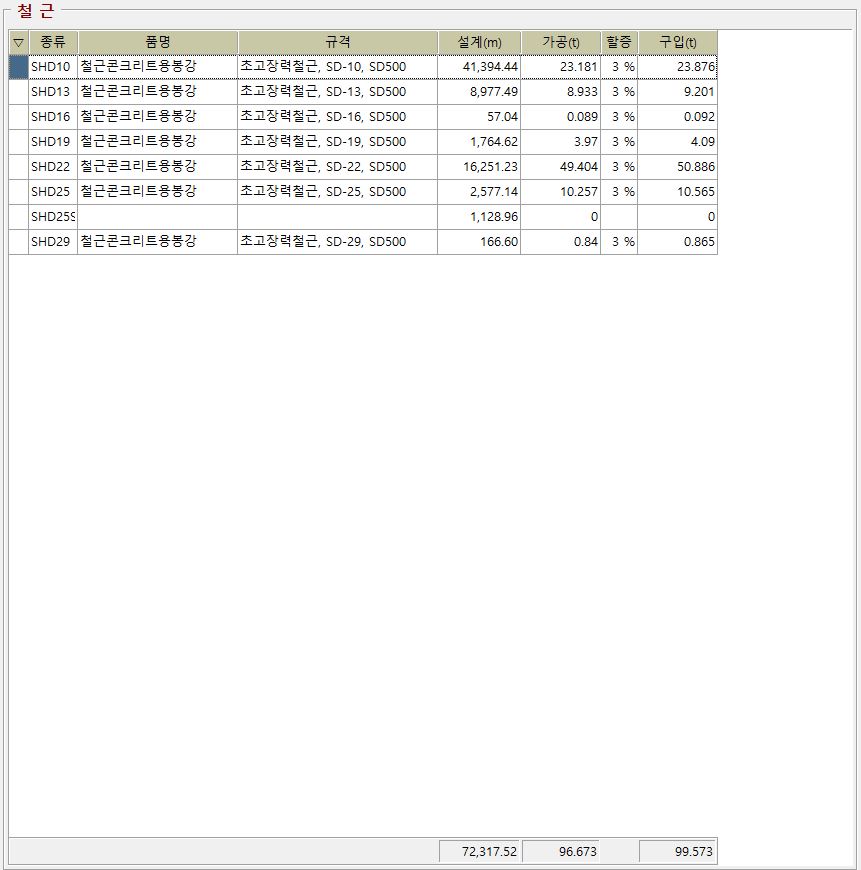Screen dimensions: 861x870
Task: Select the 41,394.44 design length cell
Action: click(x=479, y=67)
